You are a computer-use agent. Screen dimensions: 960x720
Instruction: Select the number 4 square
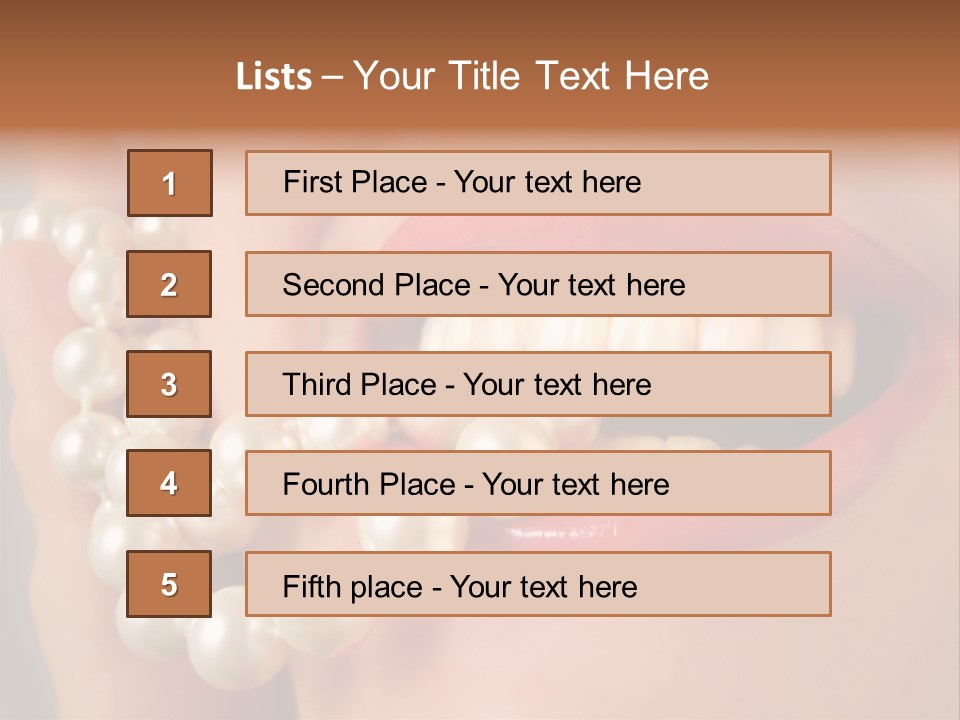point(169,484)
